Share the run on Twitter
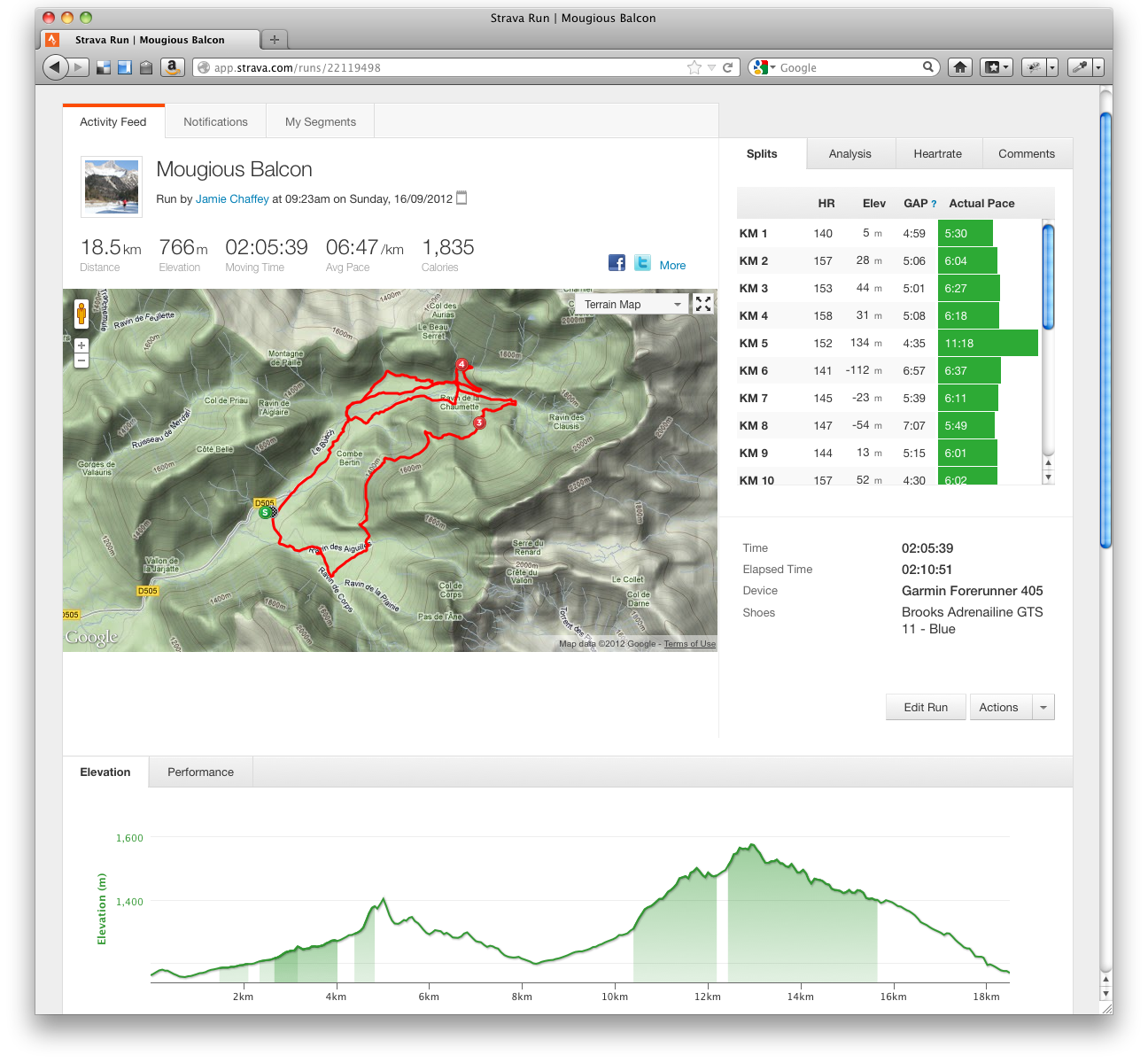Screen dimensions: 1148x1063 643,263
